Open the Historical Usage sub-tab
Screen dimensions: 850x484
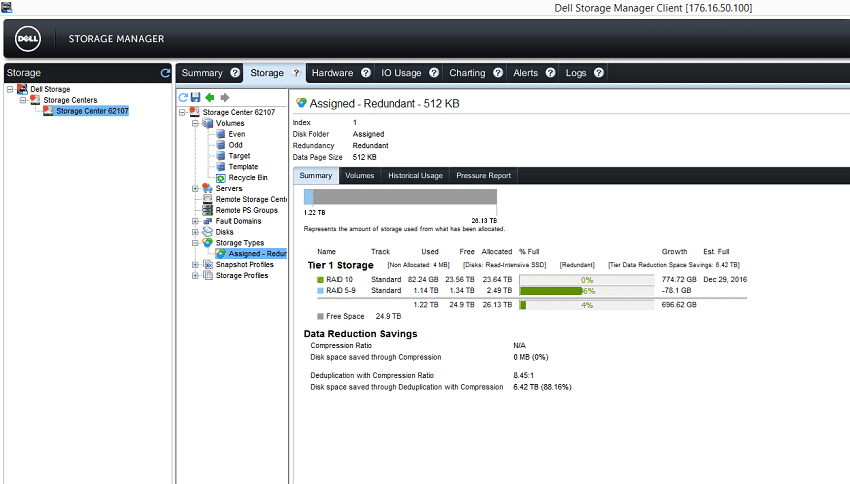click(415, 176)
